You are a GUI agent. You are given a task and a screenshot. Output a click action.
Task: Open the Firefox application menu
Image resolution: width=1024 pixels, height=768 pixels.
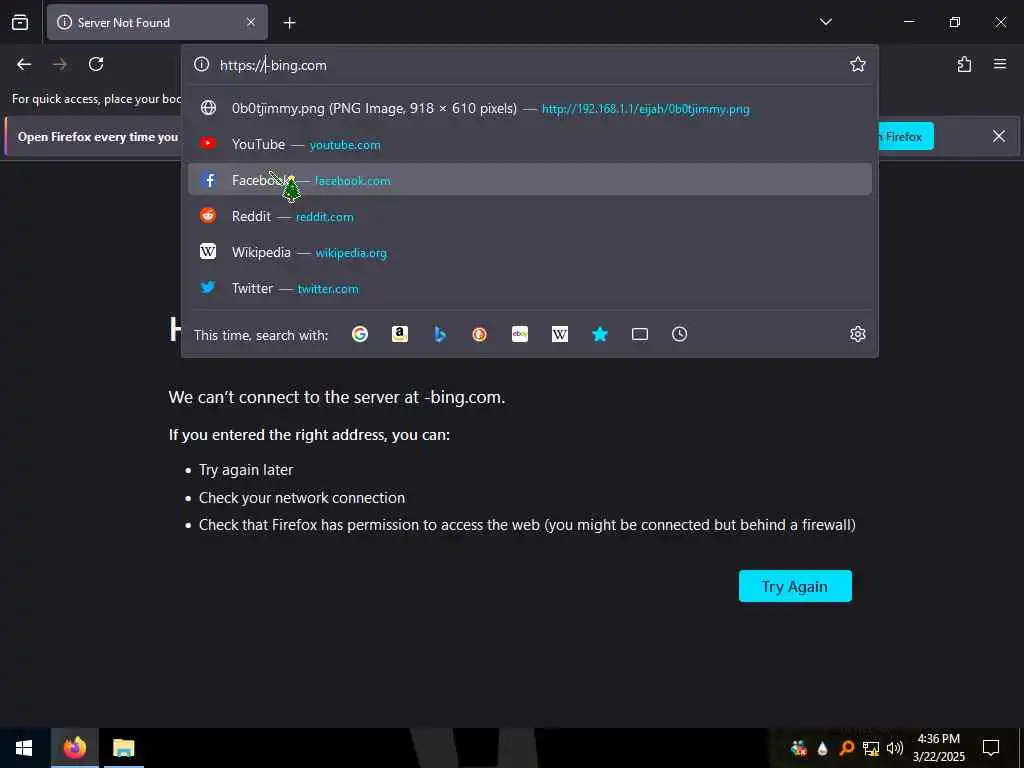click(x=999, y=64)
